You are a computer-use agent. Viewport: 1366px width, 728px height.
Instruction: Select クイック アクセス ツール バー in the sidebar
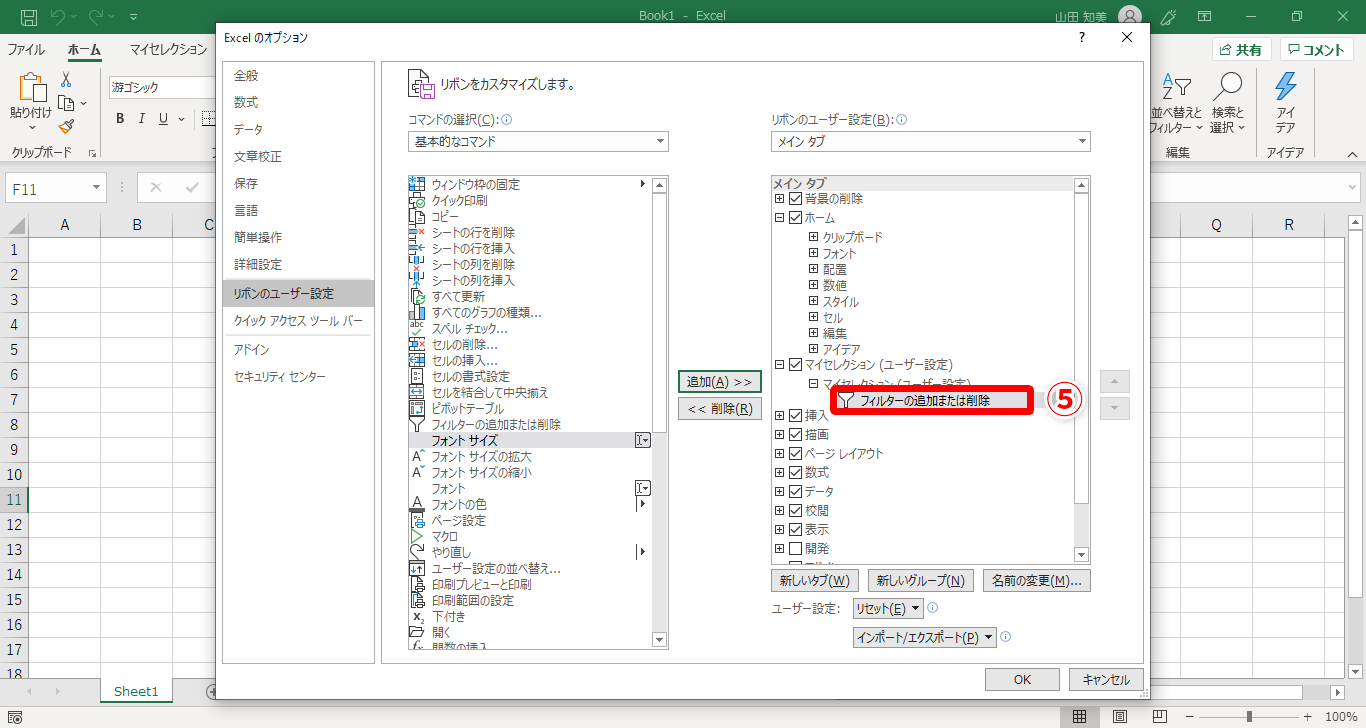(298, 320)
